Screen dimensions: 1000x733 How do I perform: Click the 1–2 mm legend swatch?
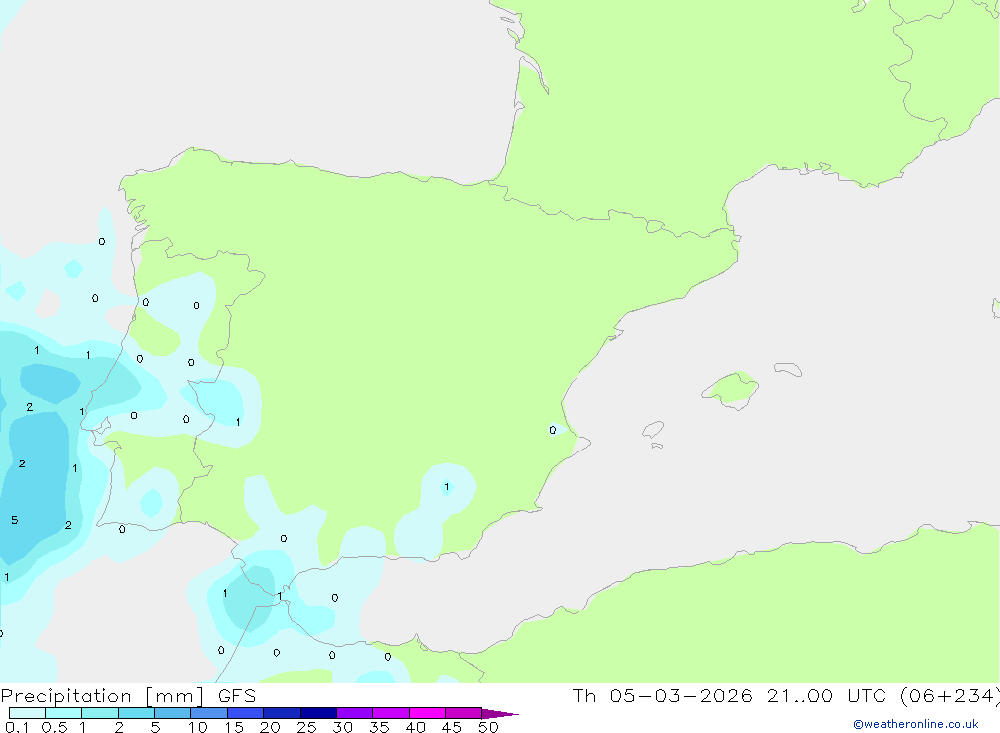pyautogui.click(x=100, y=713)
